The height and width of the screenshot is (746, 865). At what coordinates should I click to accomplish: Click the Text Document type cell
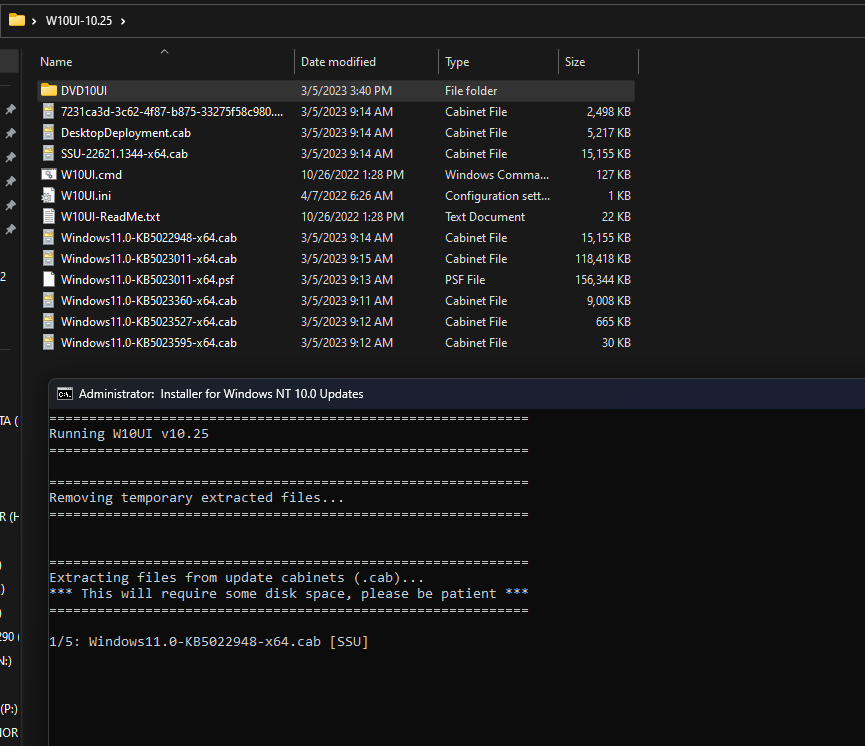tap(484, 216)
